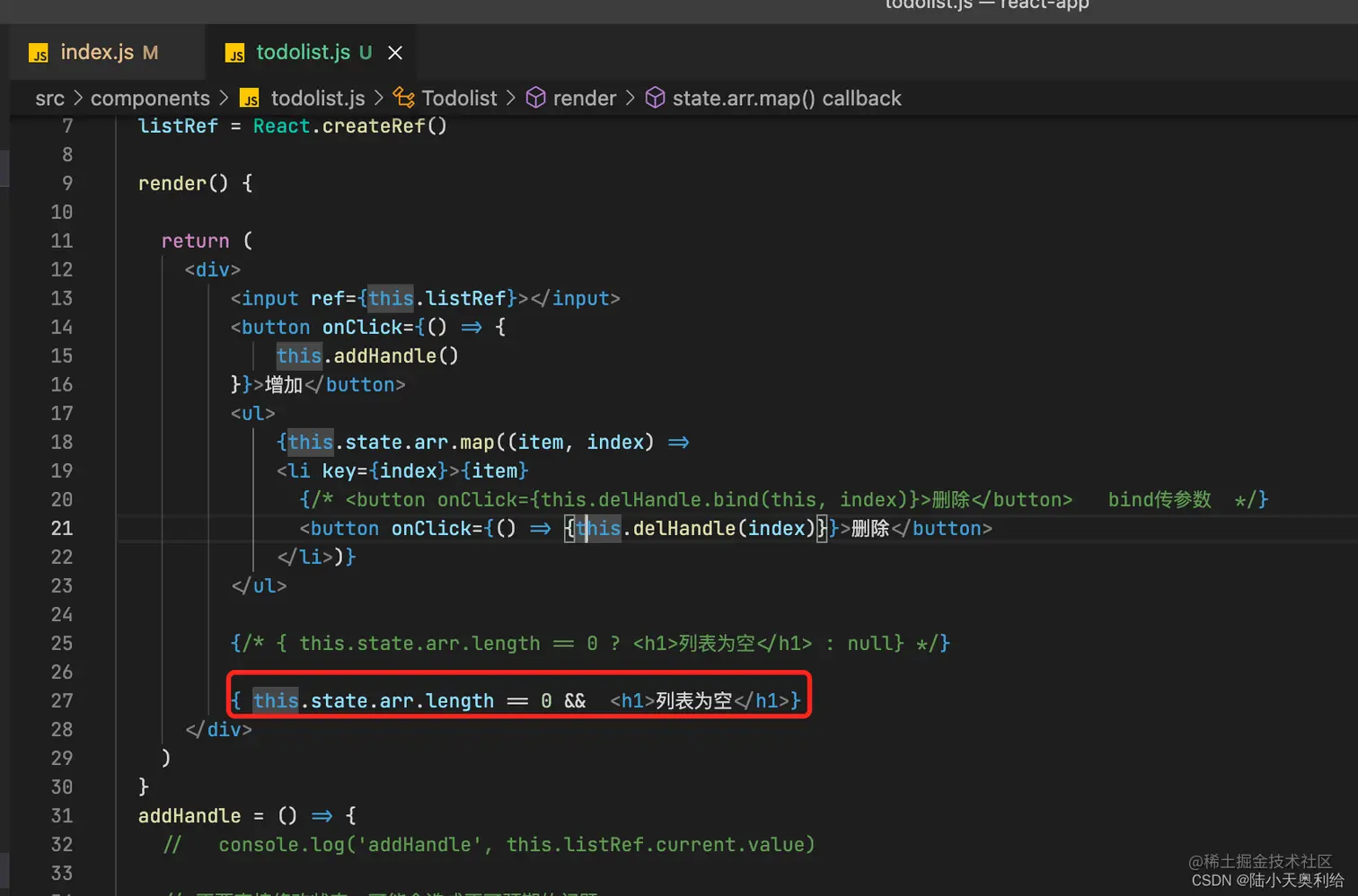Open the state.arr.map() callback breadcrumb

point(787,98)
